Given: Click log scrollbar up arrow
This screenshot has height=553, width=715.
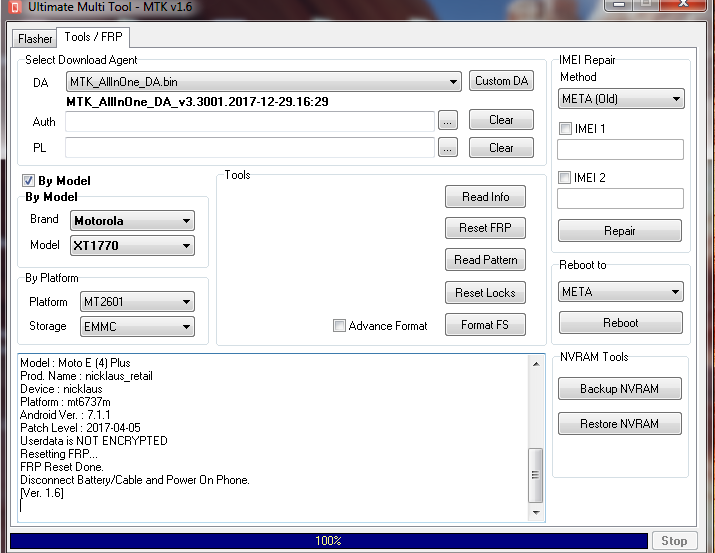Looking at the screenshot, I should [536, 362].
